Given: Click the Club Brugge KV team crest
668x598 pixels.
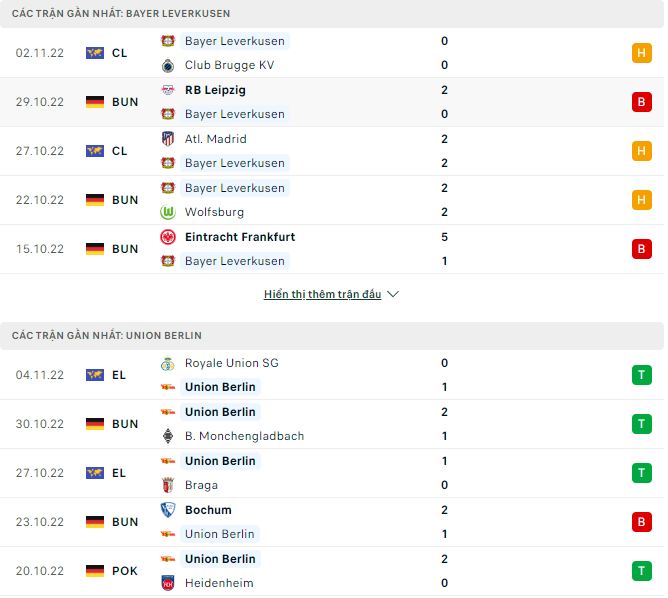Looking at the screenshot, I should (x=168, y=65).
